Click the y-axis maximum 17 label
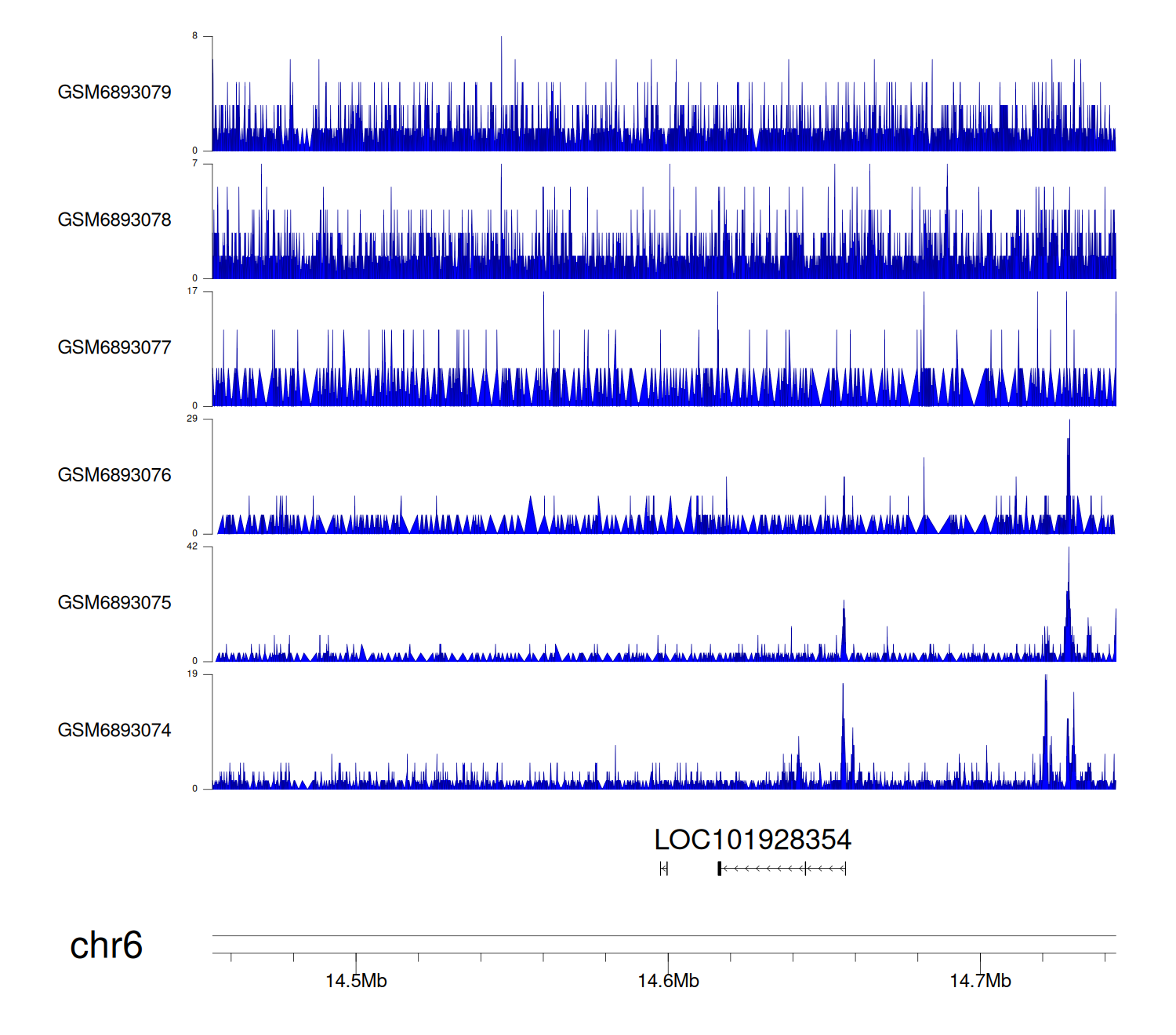 tap(192, 291)
